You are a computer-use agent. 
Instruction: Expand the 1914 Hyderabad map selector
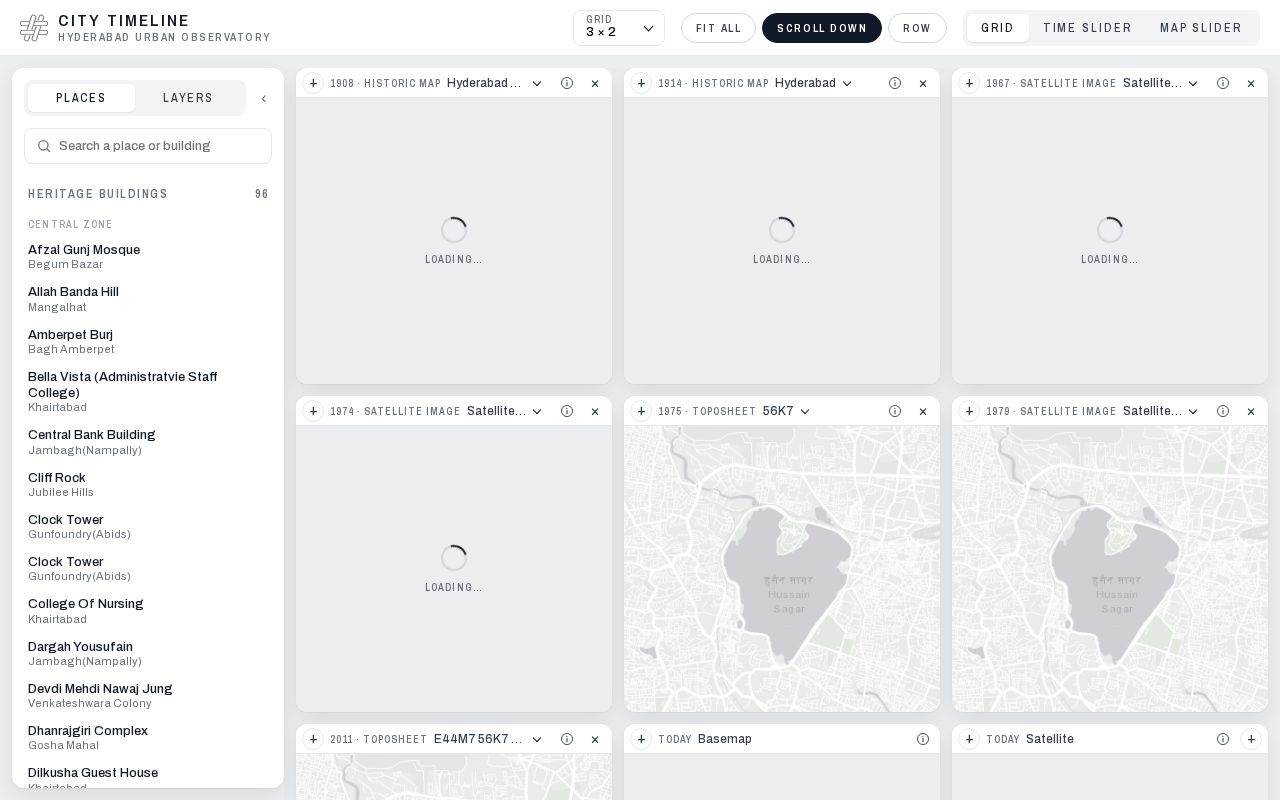tap(814, 83)
